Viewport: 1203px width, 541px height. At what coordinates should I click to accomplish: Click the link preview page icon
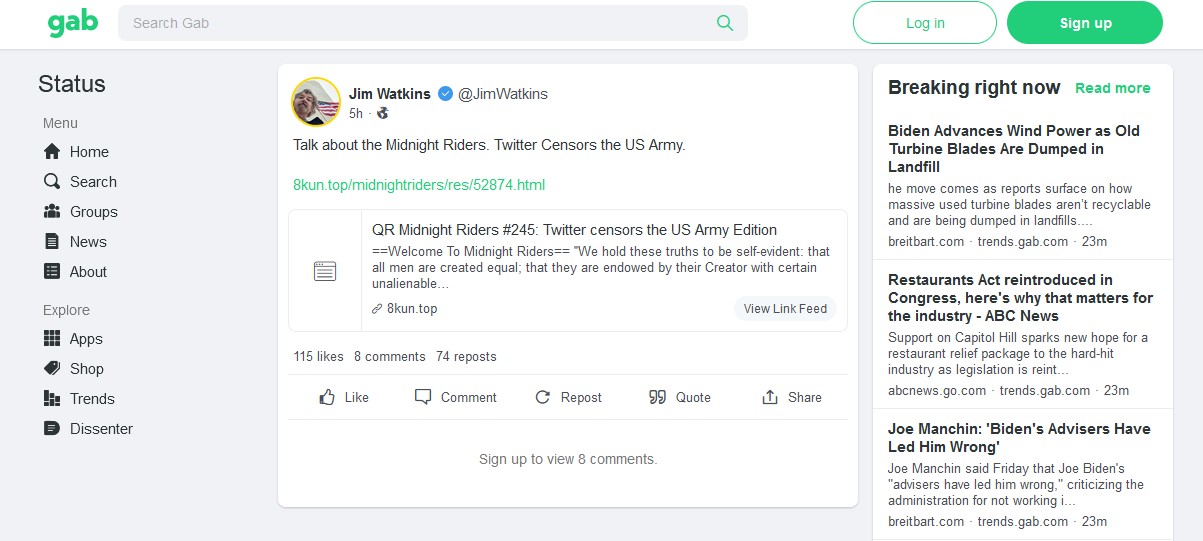[x=325, y=271]
